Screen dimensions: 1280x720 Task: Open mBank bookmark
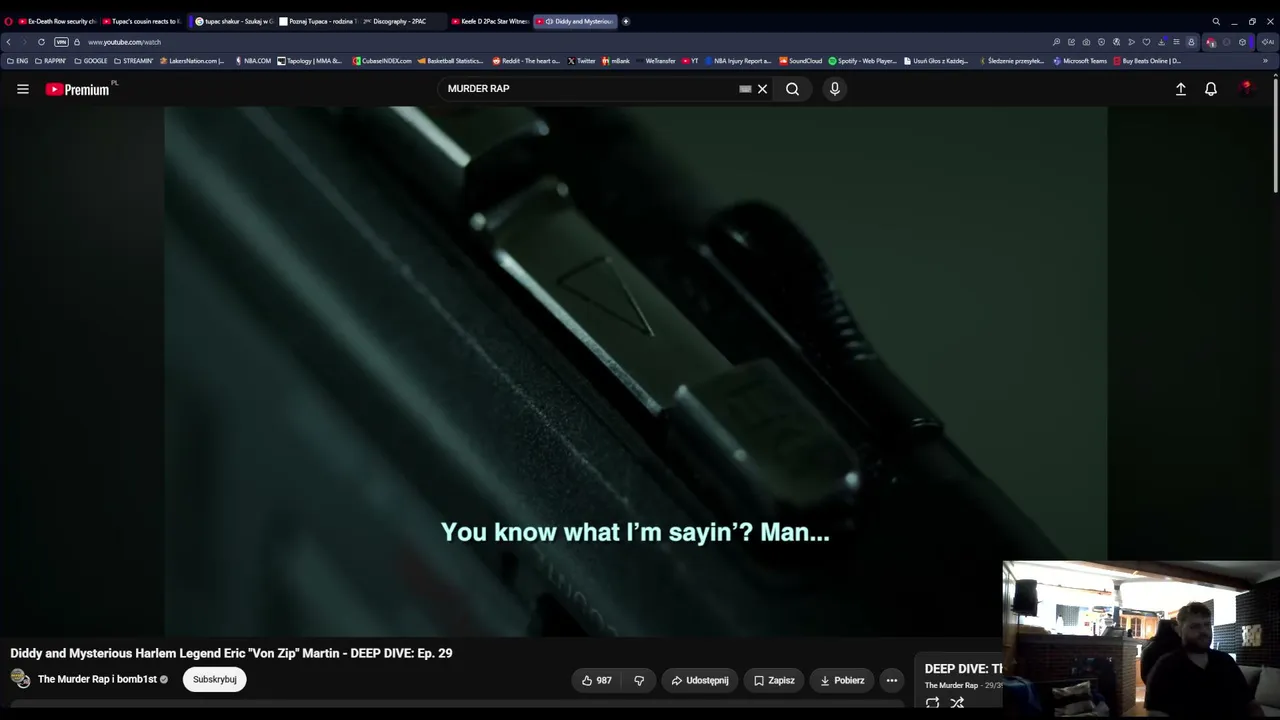point(616,61)
